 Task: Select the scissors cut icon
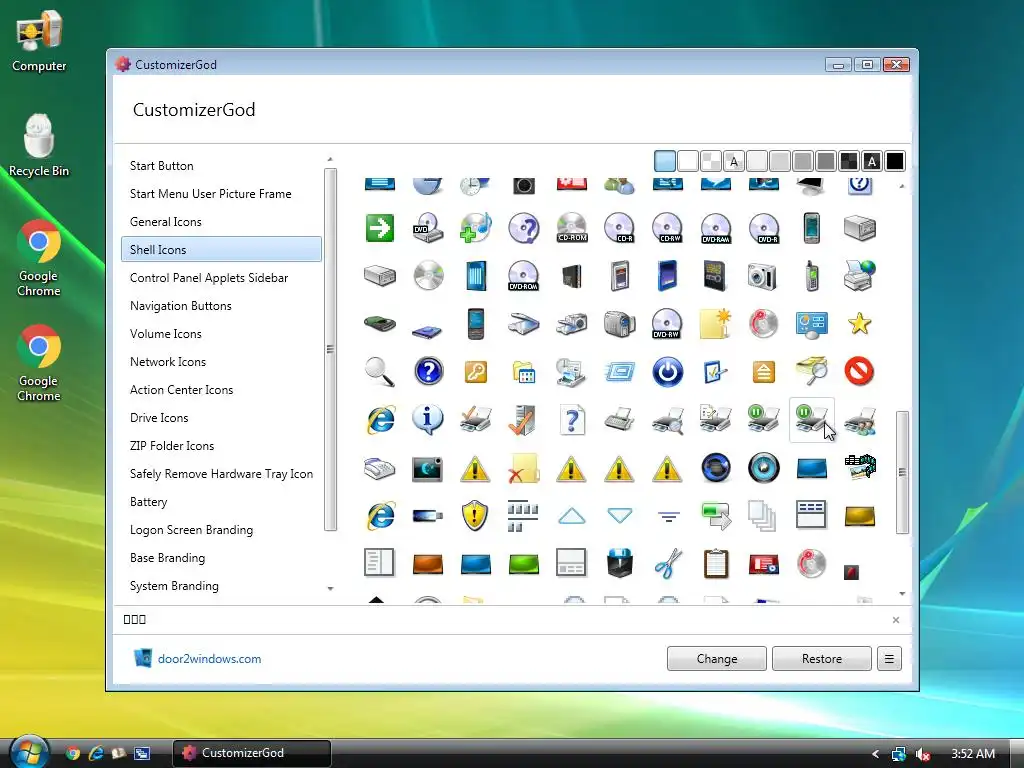[x=667, y=564]
